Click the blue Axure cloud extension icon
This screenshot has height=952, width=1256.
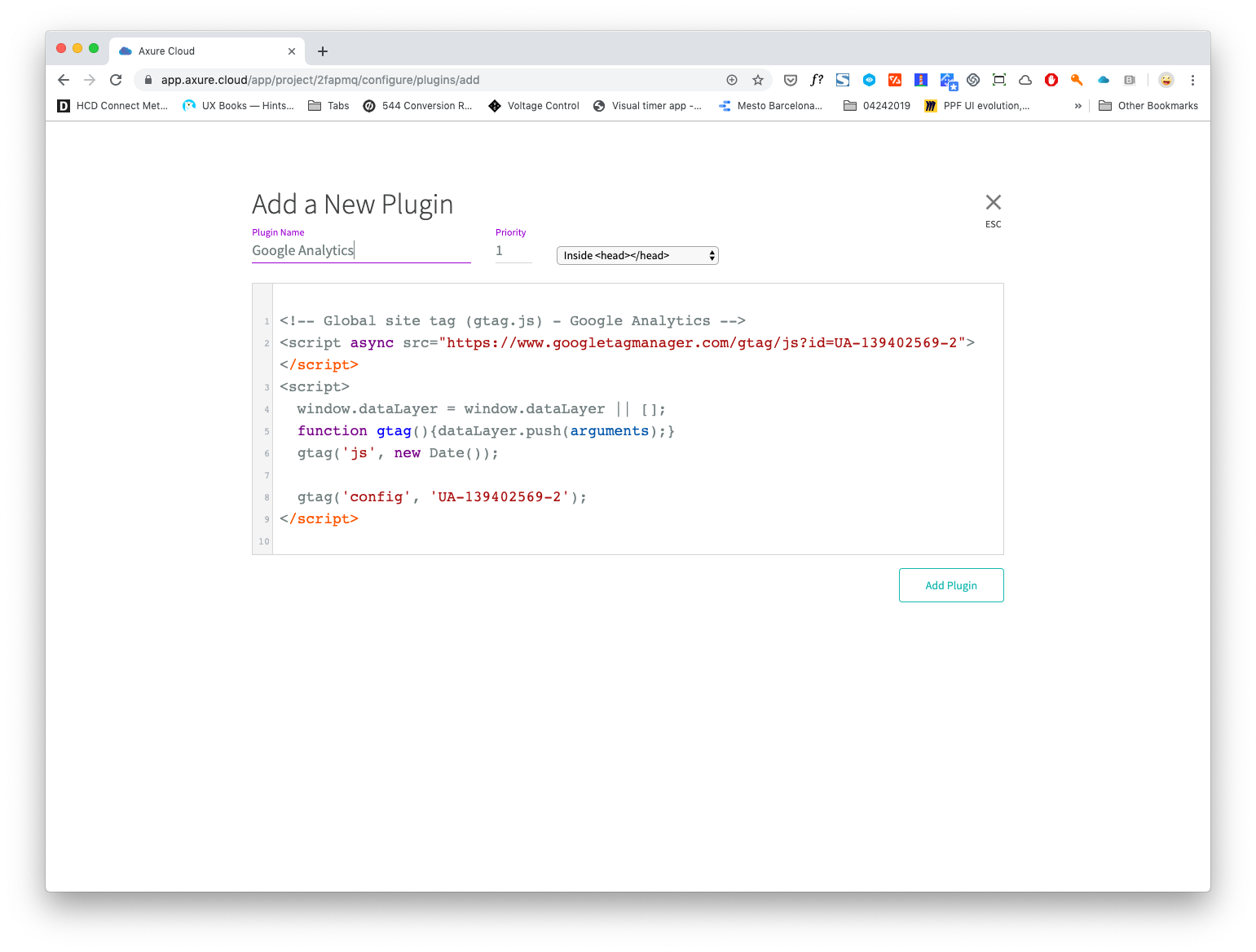click(x=1104, y=80)
